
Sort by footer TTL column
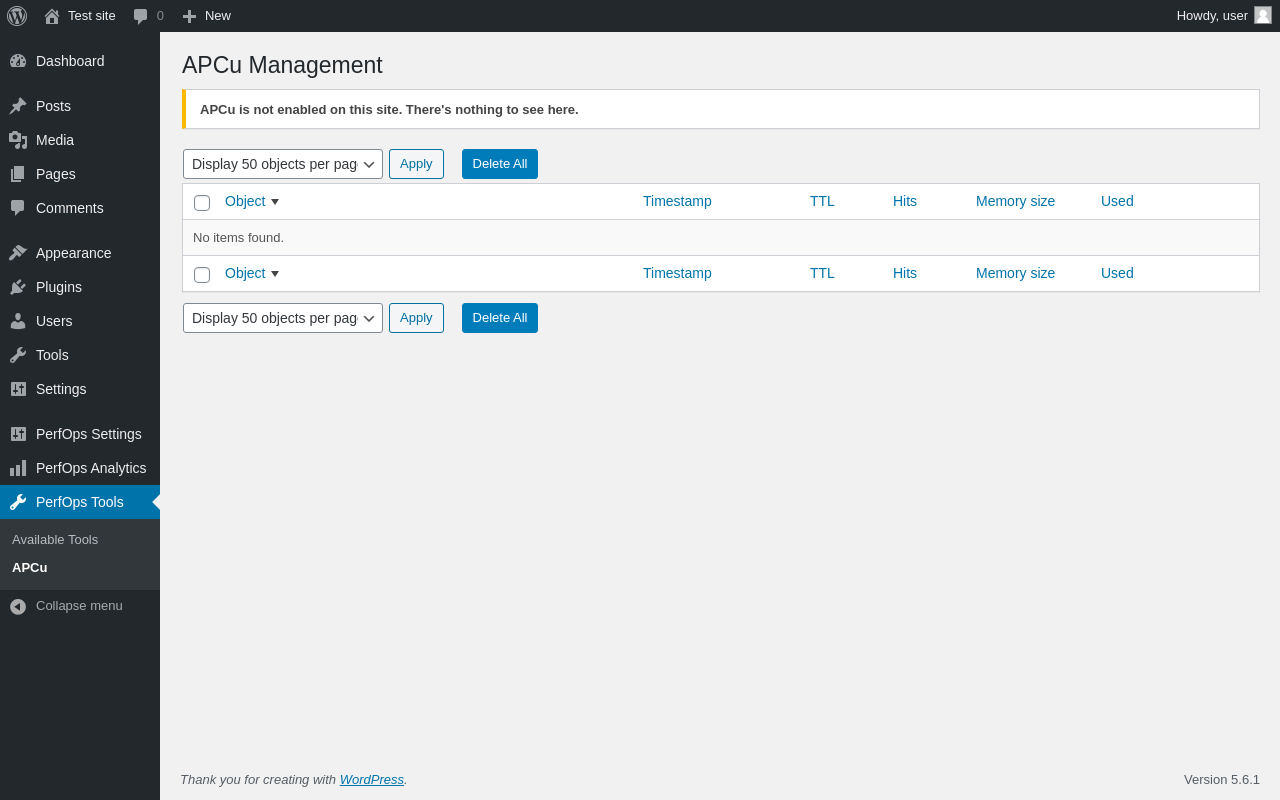coord(822,273)
